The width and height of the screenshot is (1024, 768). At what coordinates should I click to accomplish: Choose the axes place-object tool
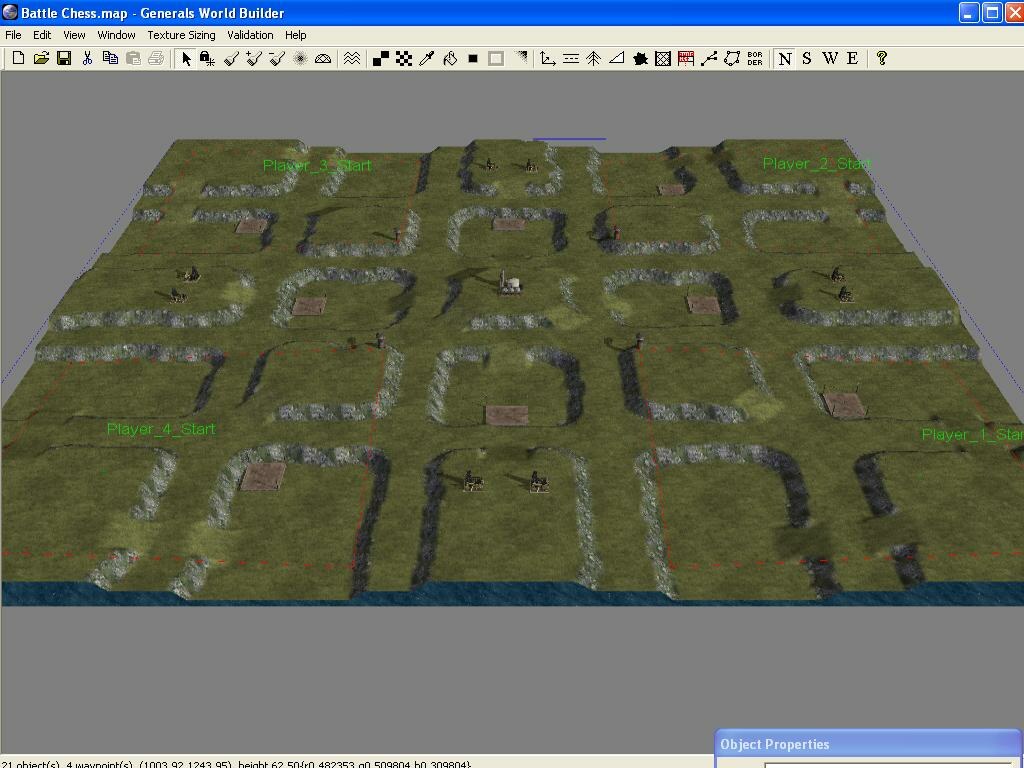pyautogui.click(x=548, y=59)
